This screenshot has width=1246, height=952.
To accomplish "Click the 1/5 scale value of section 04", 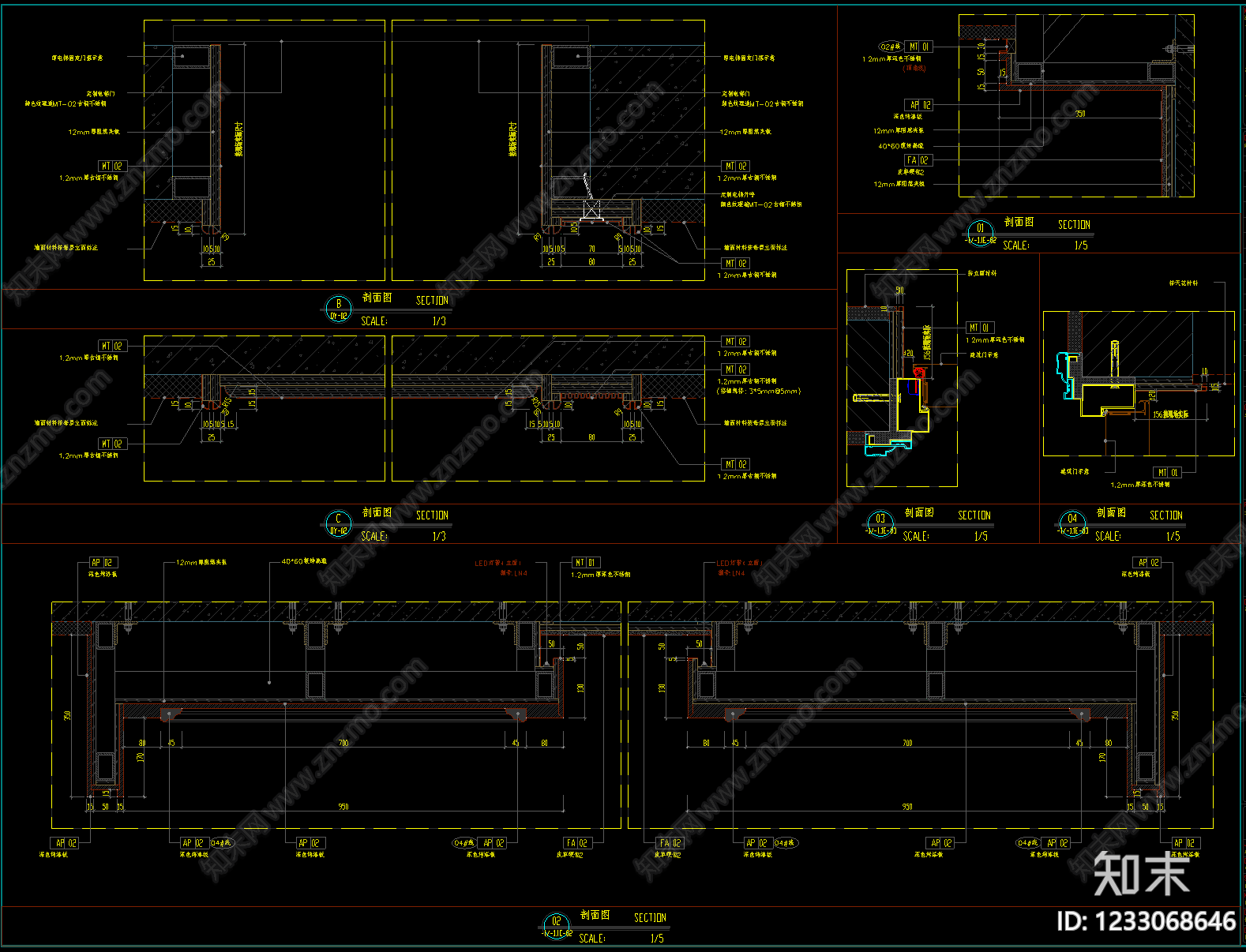I will [x=1173, y=536].
